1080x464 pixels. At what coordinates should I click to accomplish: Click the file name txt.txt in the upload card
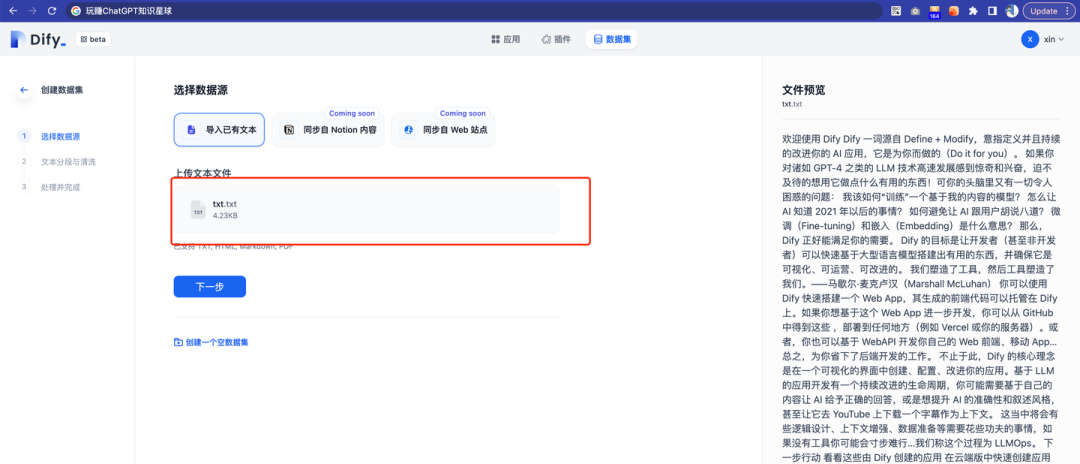(x=225, y=204)
